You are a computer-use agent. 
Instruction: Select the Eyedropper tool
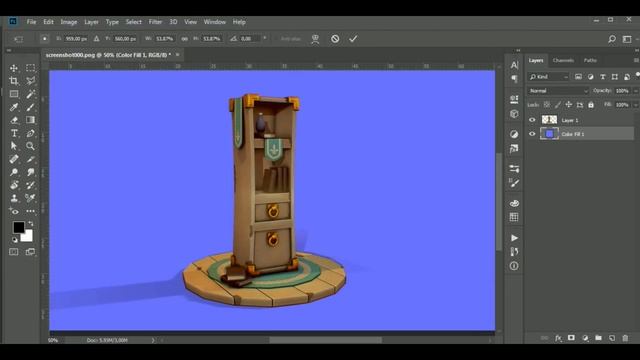14,107
